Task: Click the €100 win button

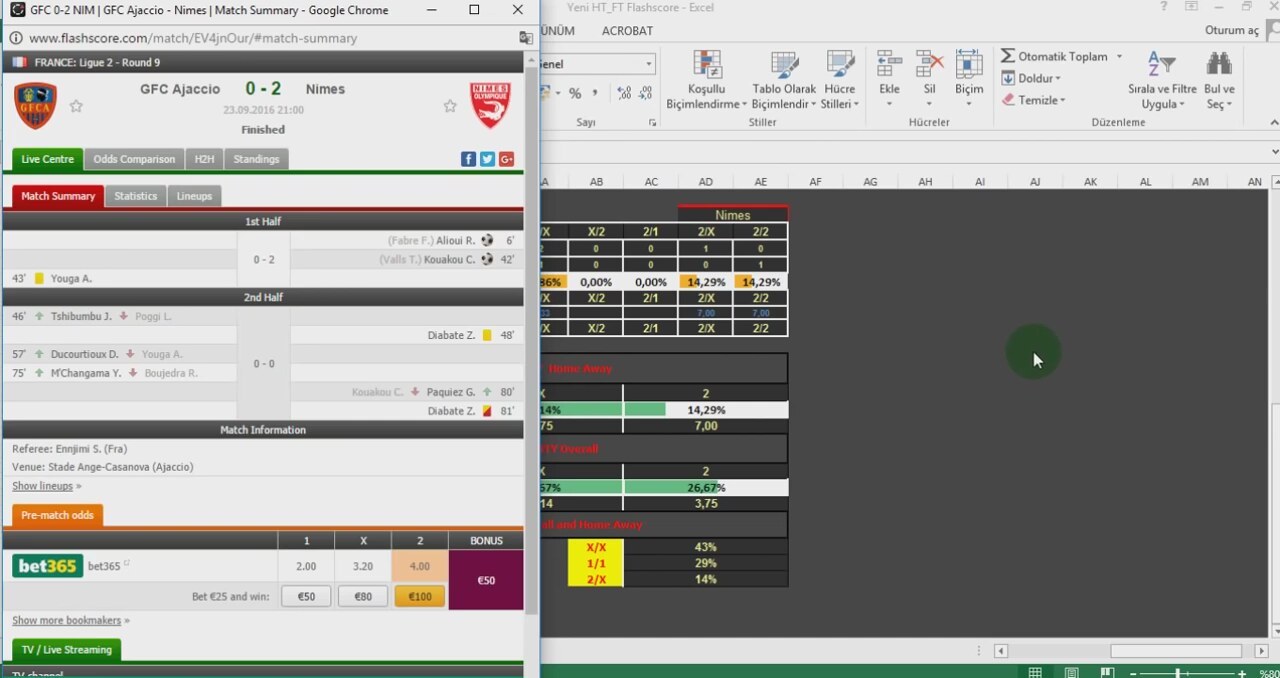Action: click(x=420, y=596)
